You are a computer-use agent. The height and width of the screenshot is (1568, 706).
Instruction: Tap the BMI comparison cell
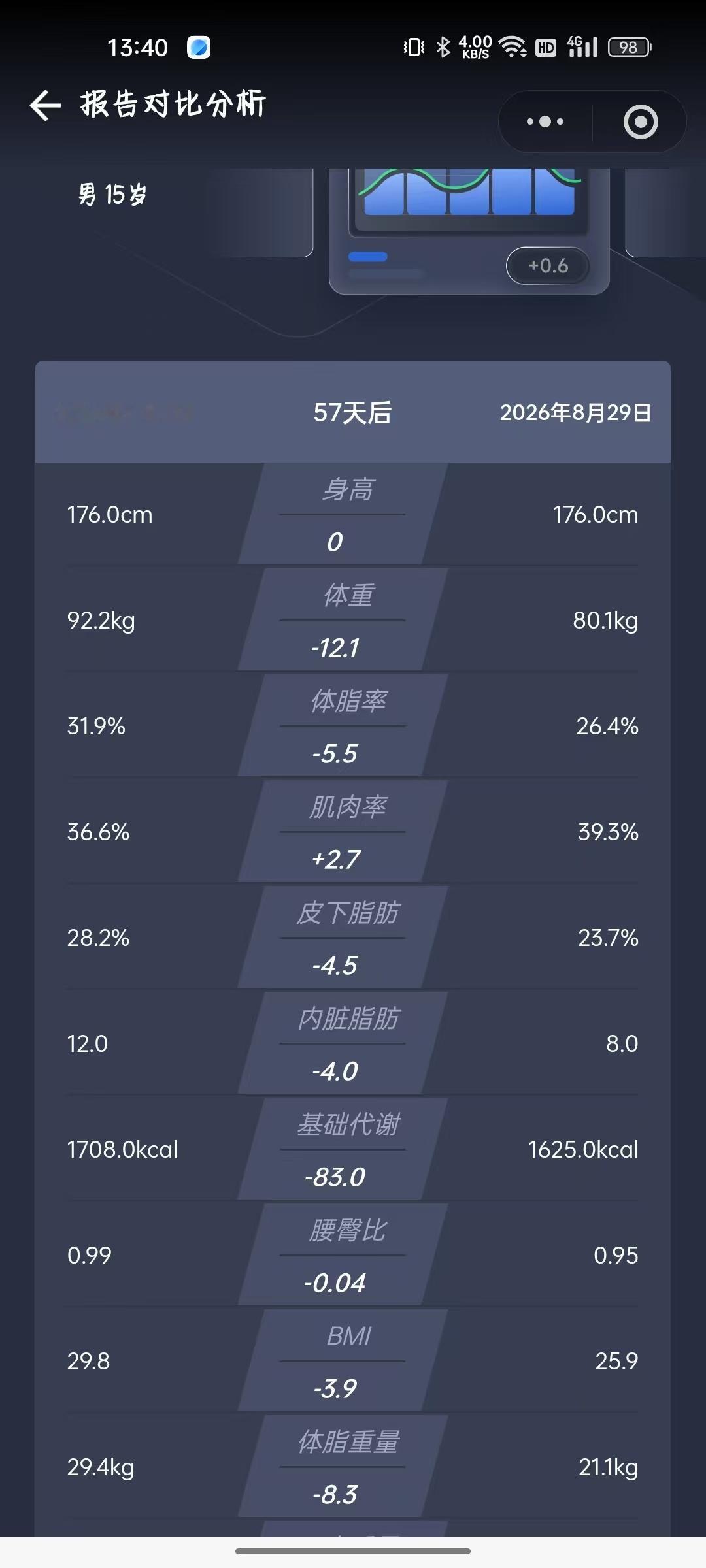(343, 1361)
